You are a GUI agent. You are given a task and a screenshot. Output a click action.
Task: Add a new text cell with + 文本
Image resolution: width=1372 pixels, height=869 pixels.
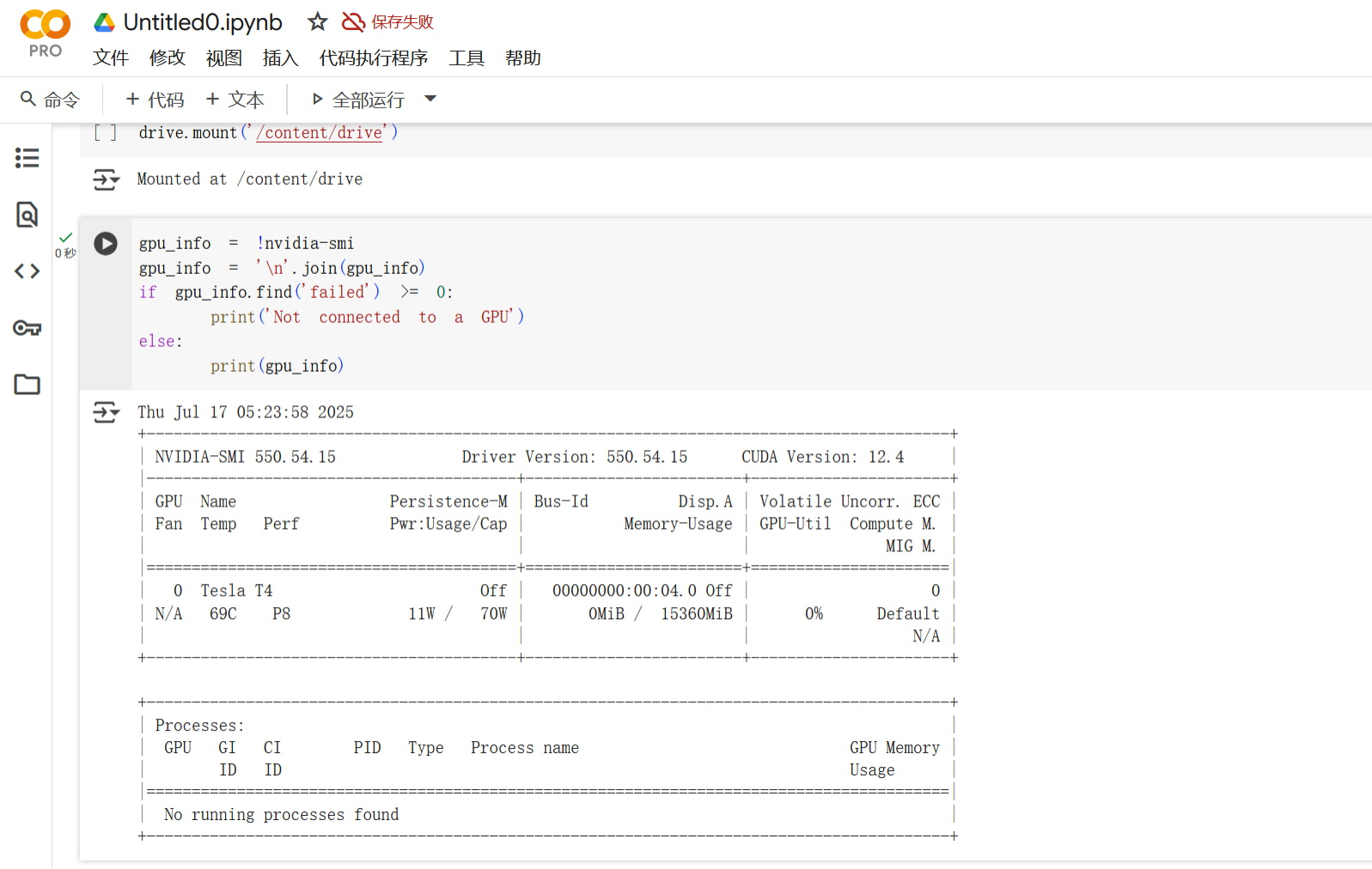pyautogui.click(x=235, y=100)
